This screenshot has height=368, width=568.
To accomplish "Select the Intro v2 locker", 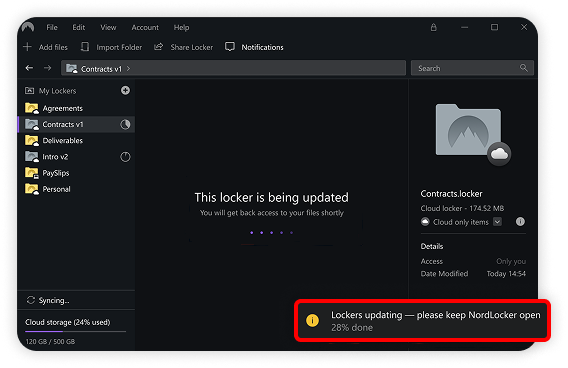I will coord(76,157).
